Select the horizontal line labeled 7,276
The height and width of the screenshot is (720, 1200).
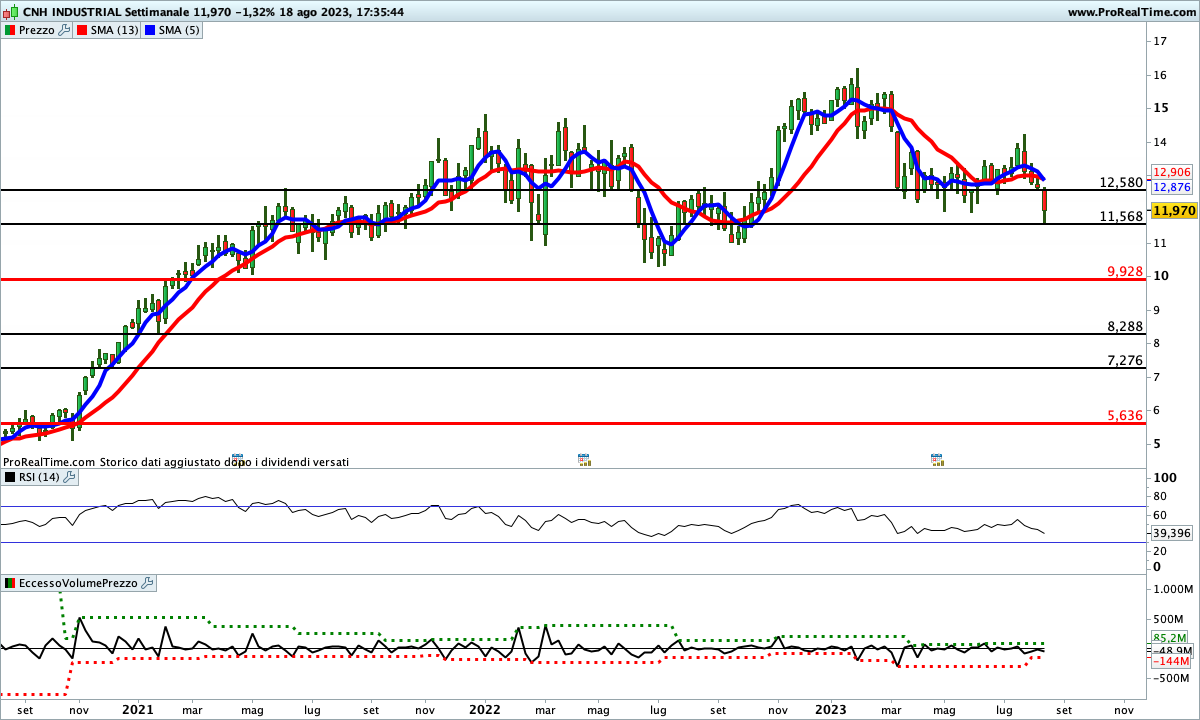pyautogui.click(x=571, y=368)
